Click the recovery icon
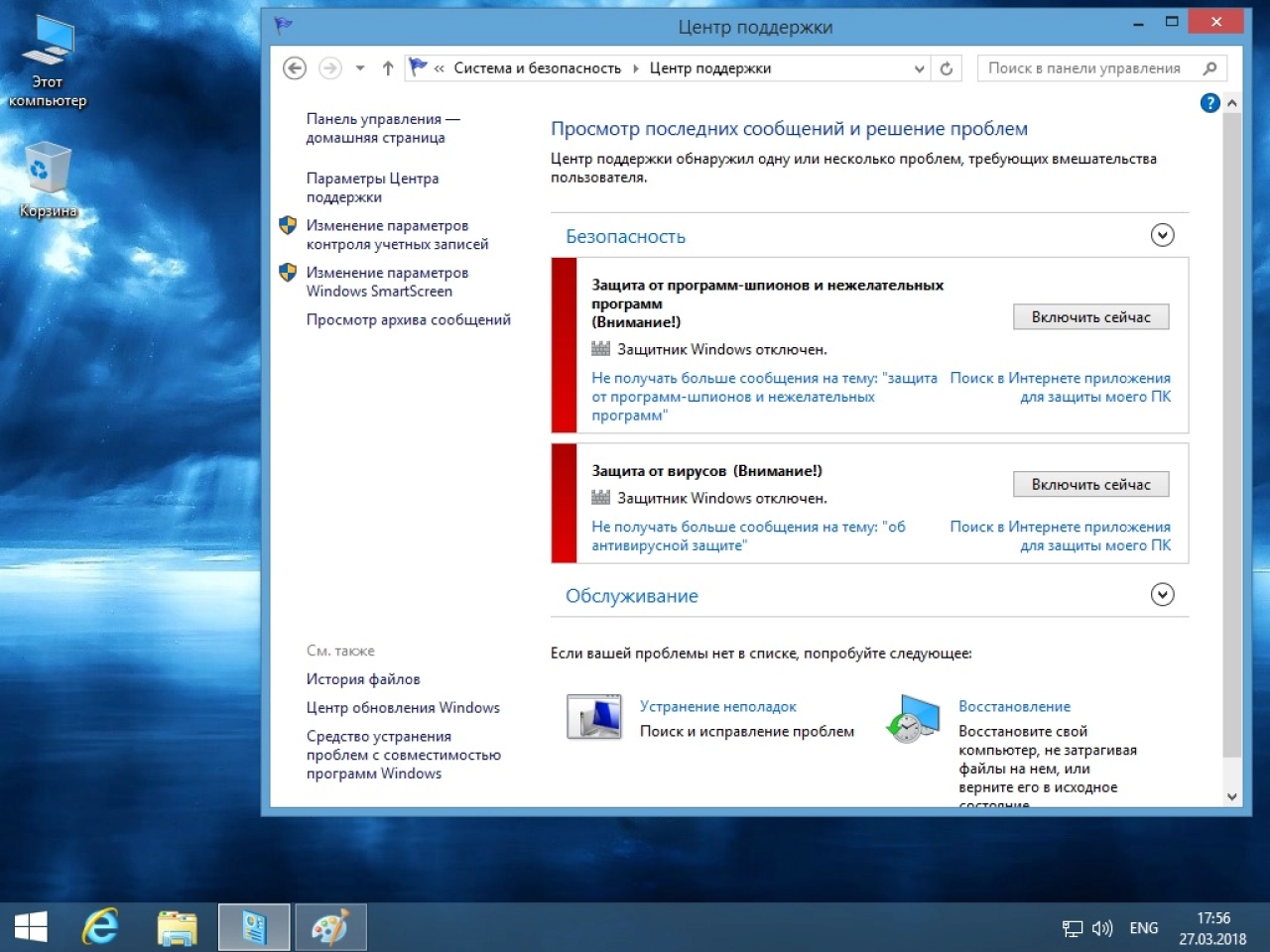The image size is (1270, 952). pos(914,718)
